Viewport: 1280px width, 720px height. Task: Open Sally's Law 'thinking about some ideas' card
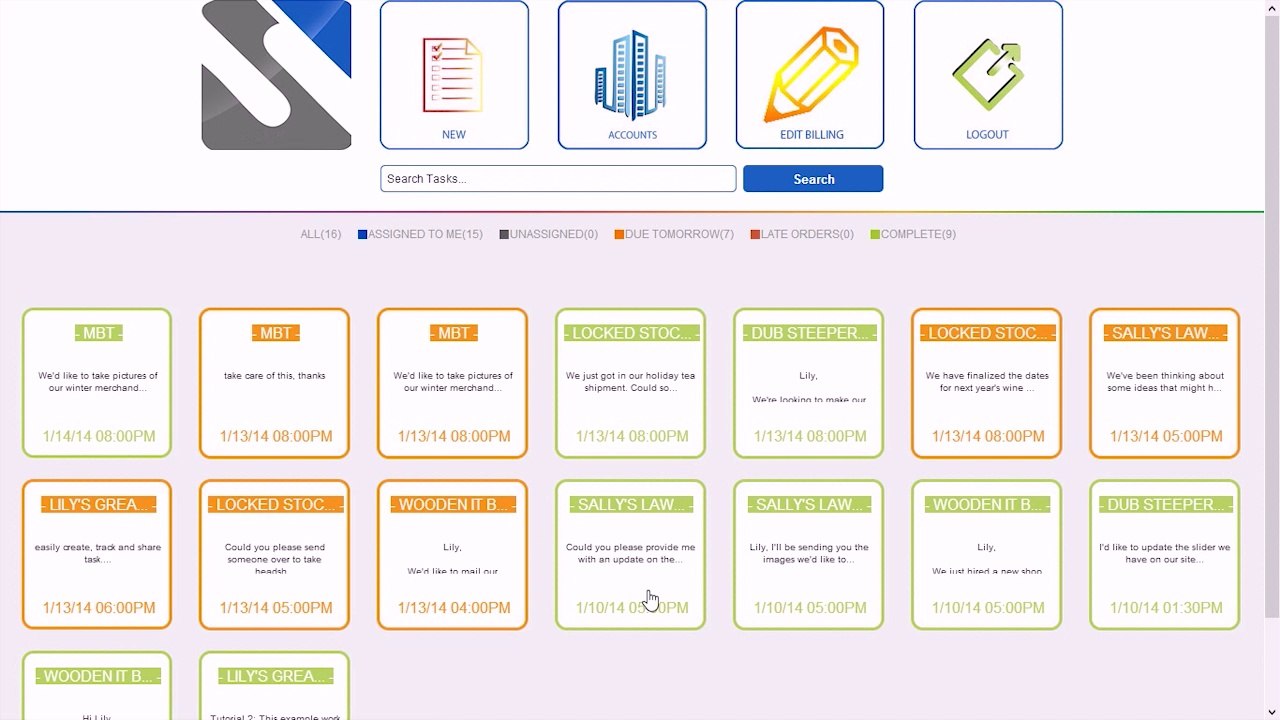click(1165, 383)
